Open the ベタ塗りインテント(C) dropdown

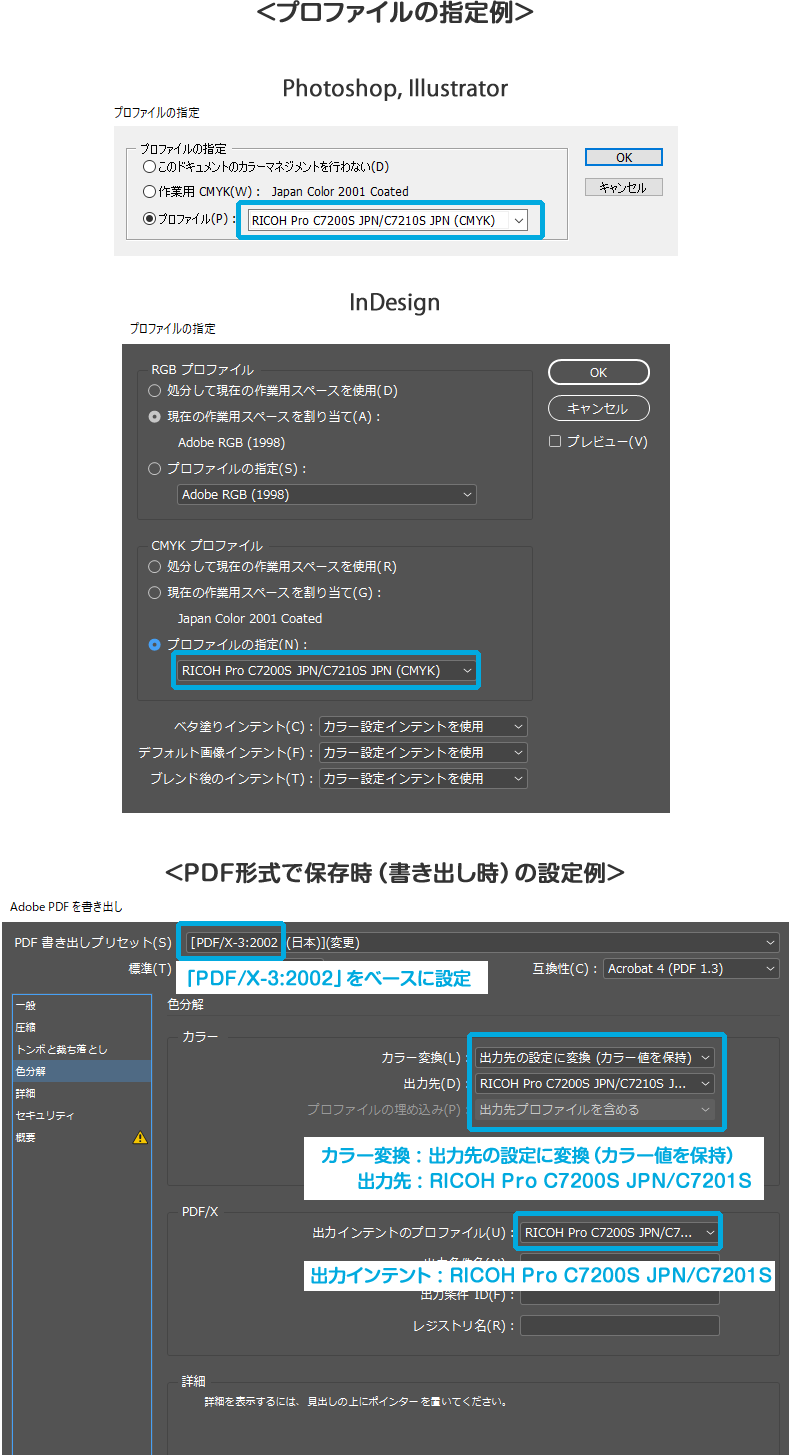click(423, 726)
